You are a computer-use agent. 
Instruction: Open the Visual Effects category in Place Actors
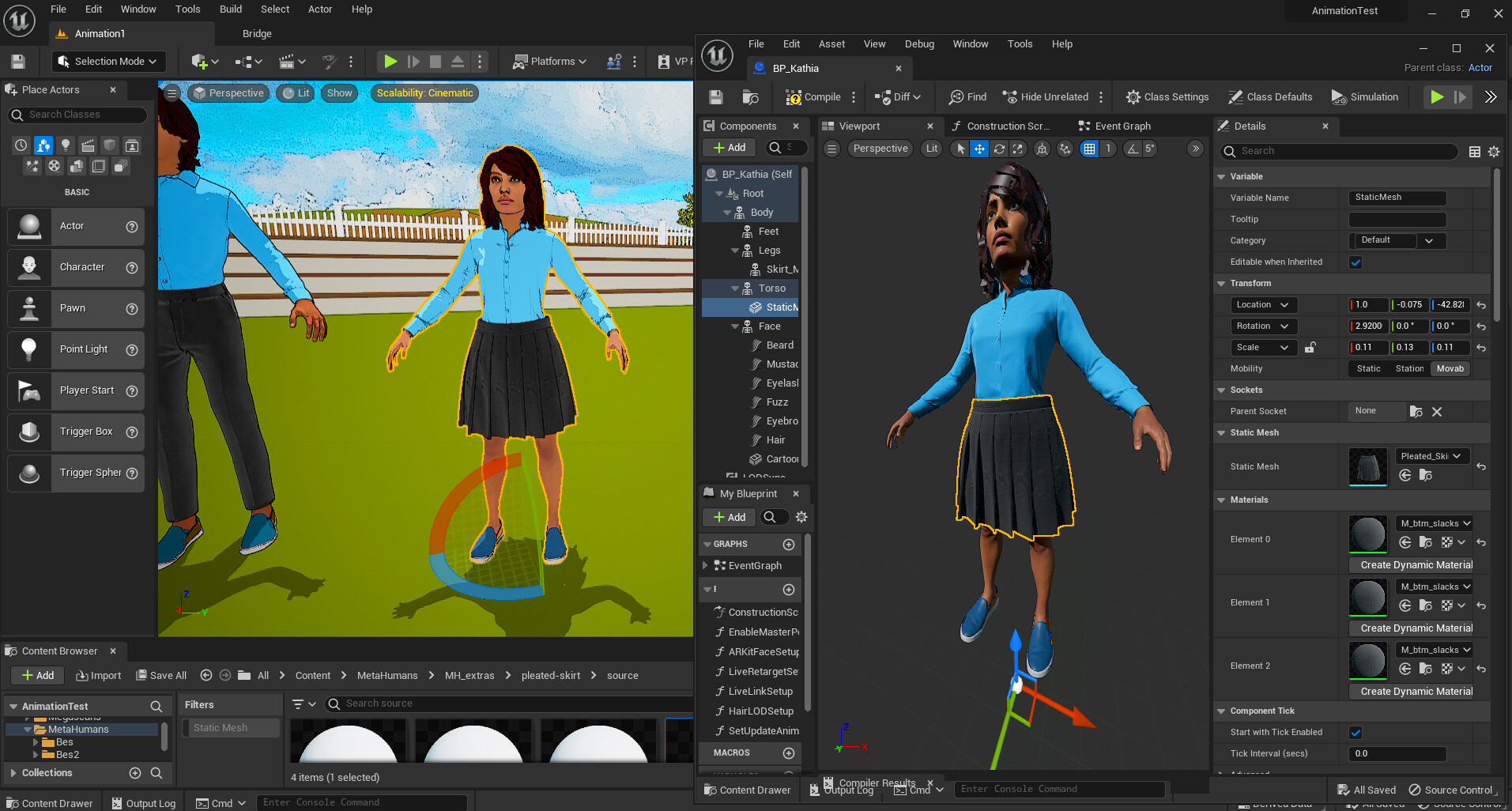[x=32, y=166]
